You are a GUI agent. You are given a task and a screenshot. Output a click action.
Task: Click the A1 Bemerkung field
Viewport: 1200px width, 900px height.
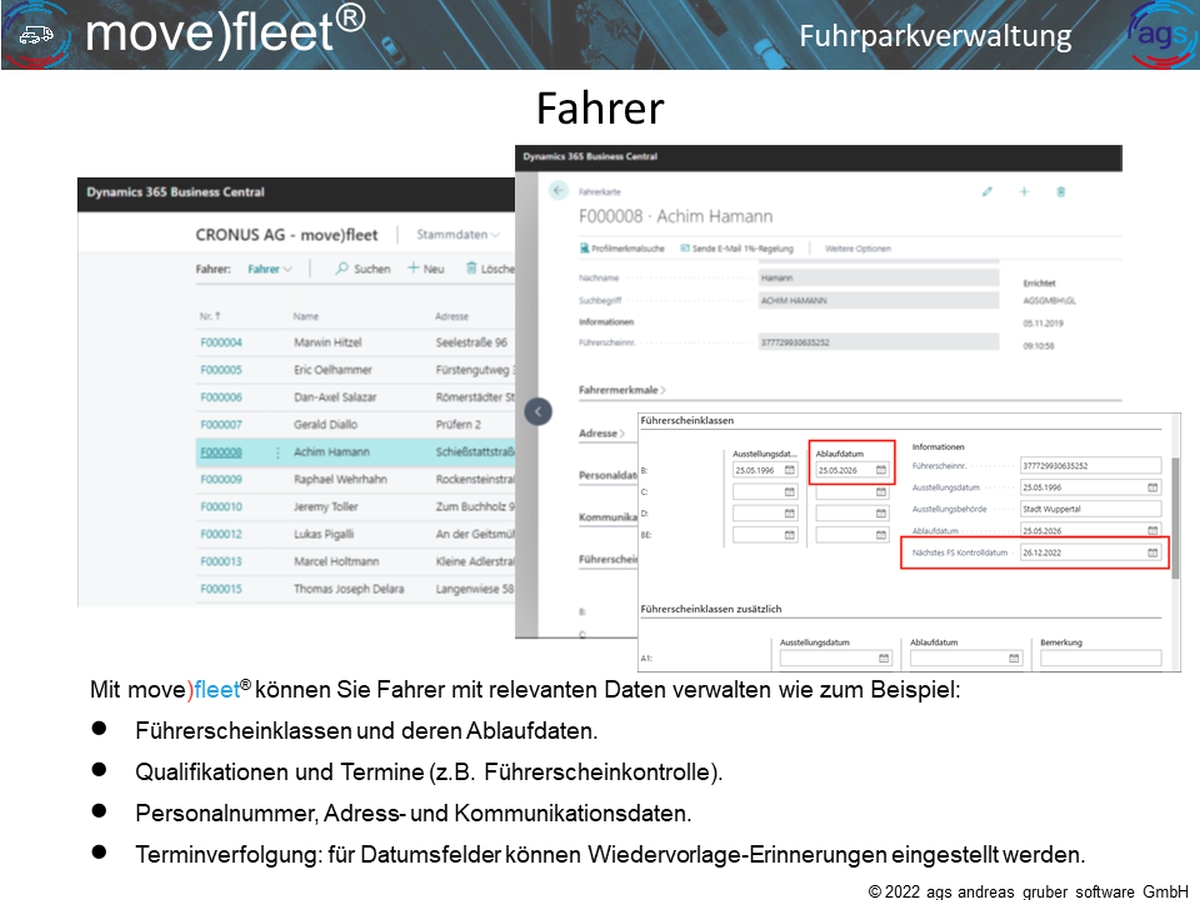(1101, 658)
